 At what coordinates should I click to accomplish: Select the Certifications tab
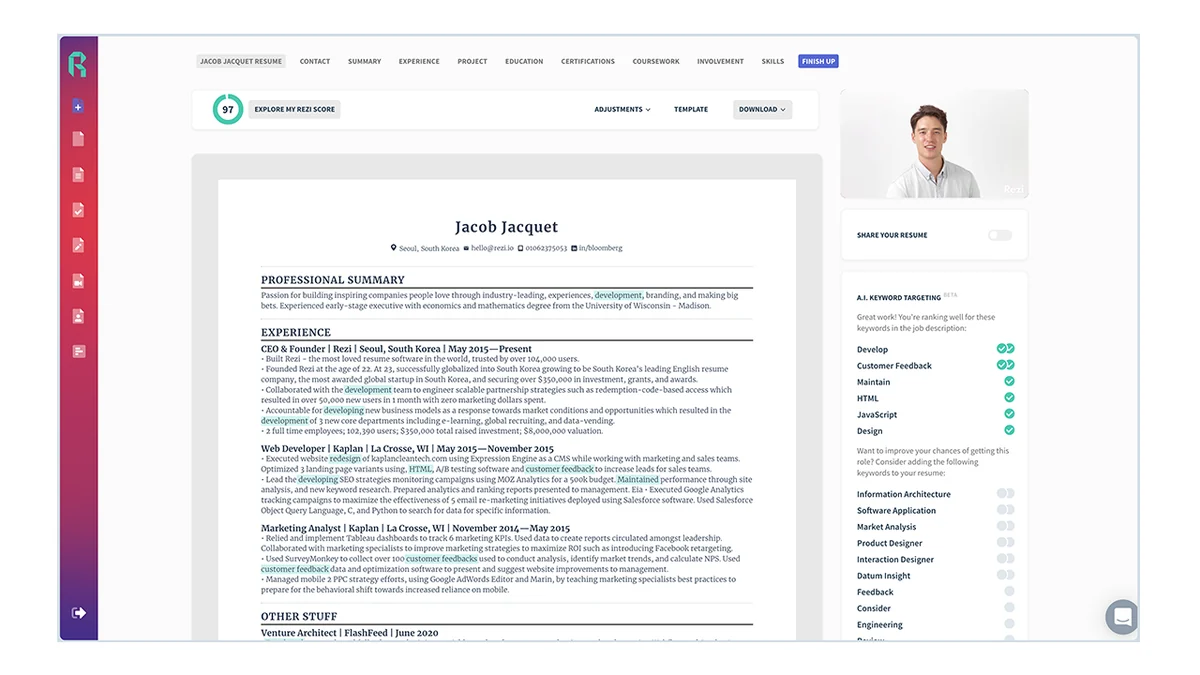[x=587, y=61]
